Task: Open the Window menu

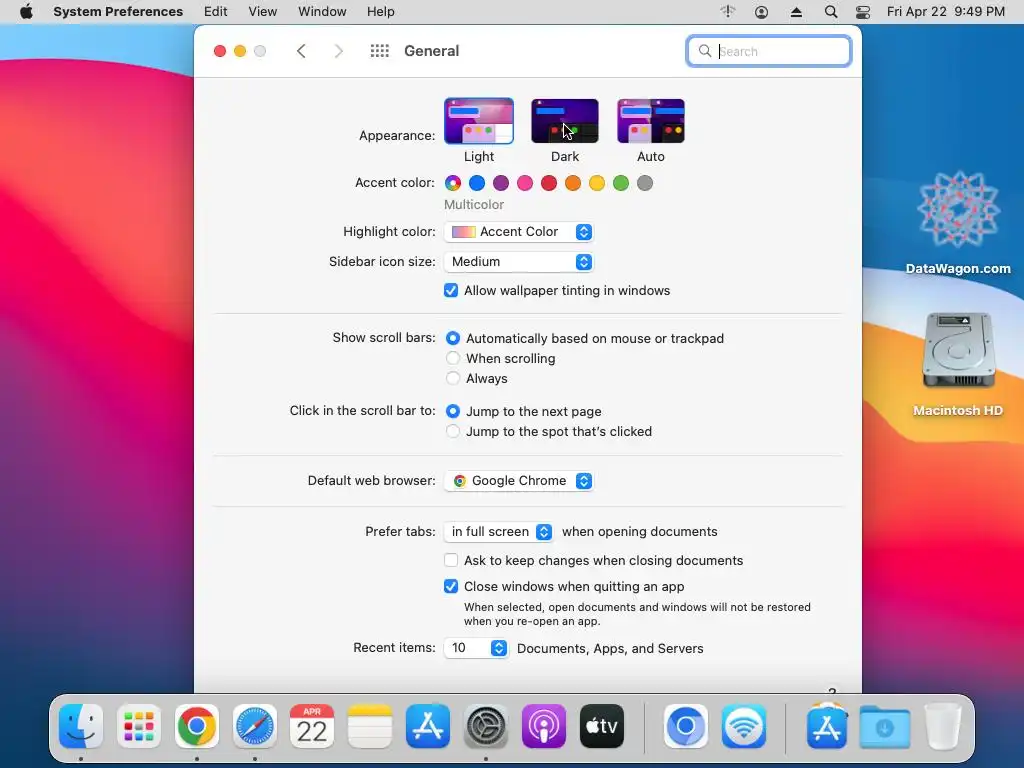Action: coord(322,12)
